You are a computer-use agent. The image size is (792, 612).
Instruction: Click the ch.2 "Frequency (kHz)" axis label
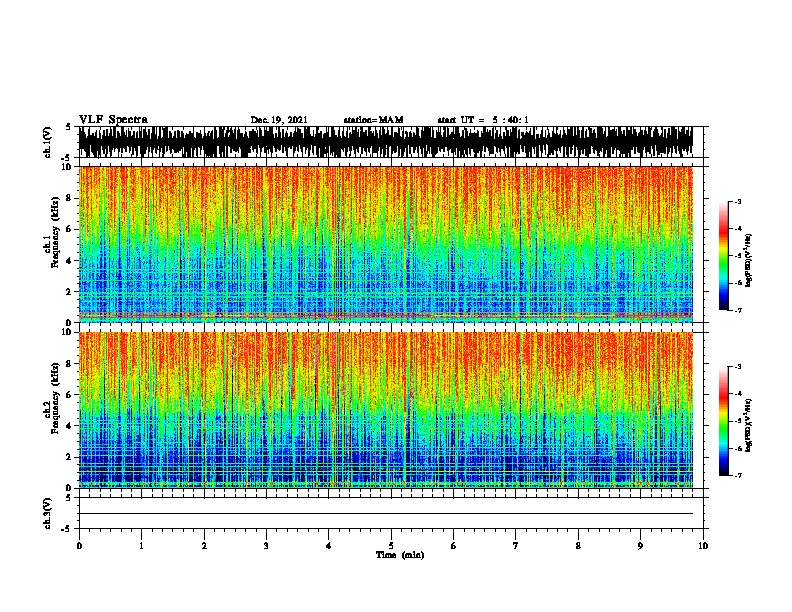click(x=55, y=398)
